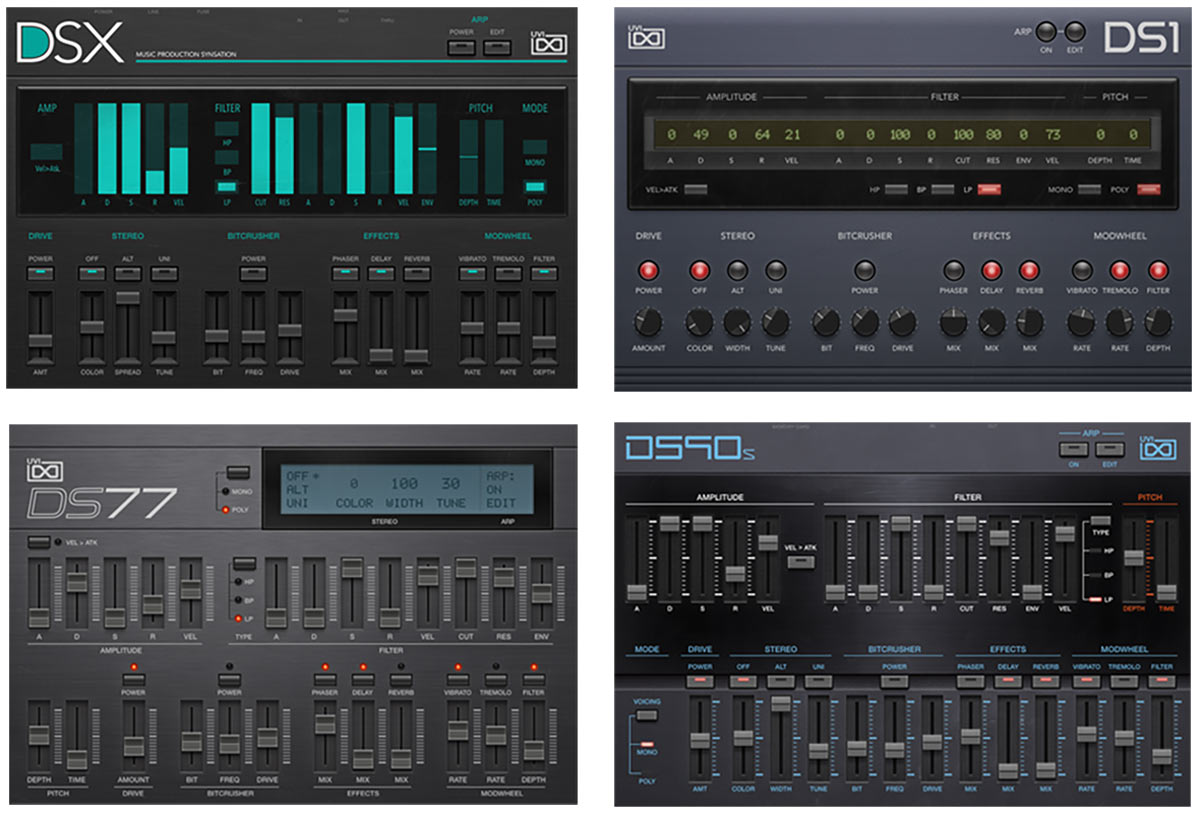
Task: Click the DS1 stereo WIDTH knob
Action: 737,322
